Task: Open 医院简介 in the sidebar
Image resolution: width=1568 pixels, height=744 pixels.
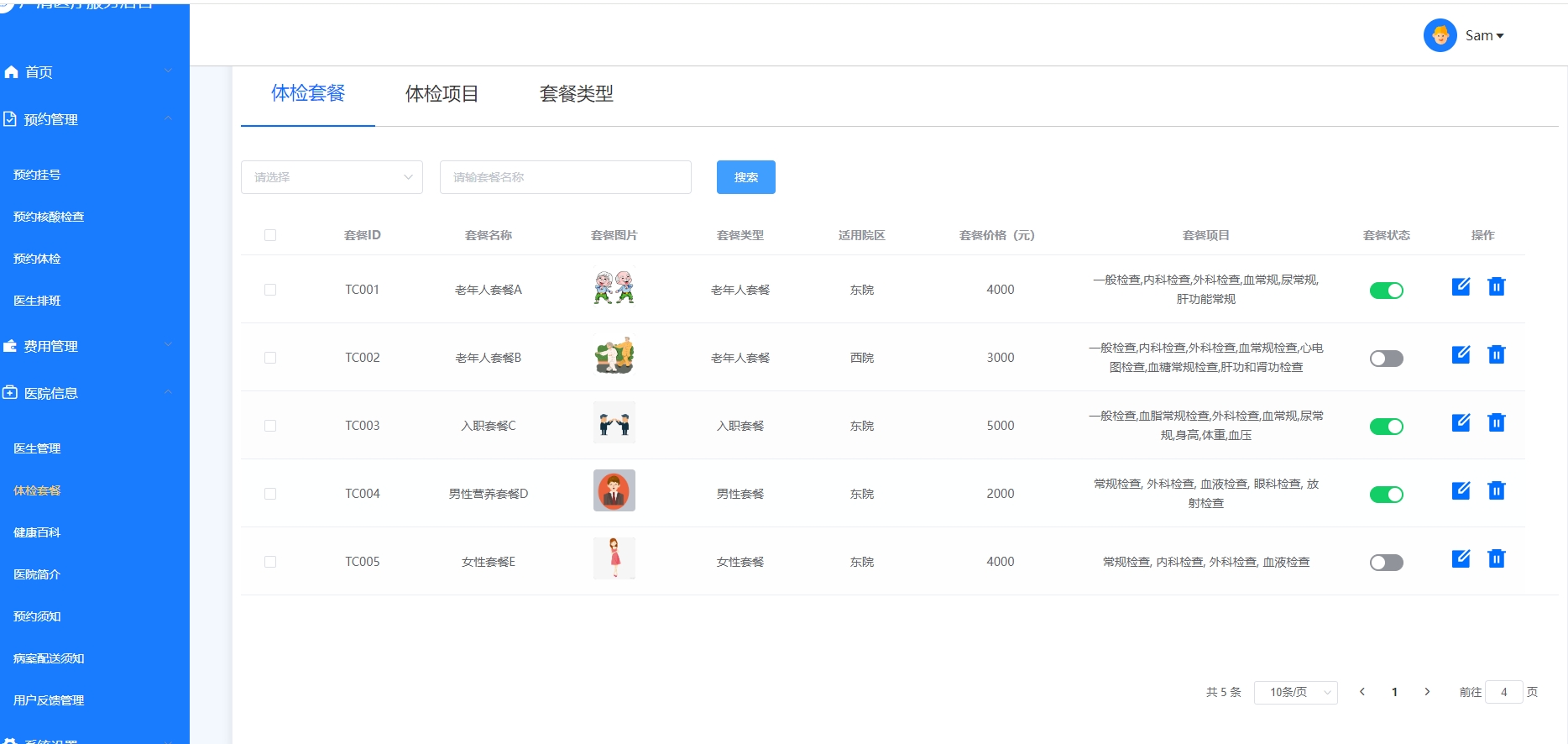Action: pos(37,574)
